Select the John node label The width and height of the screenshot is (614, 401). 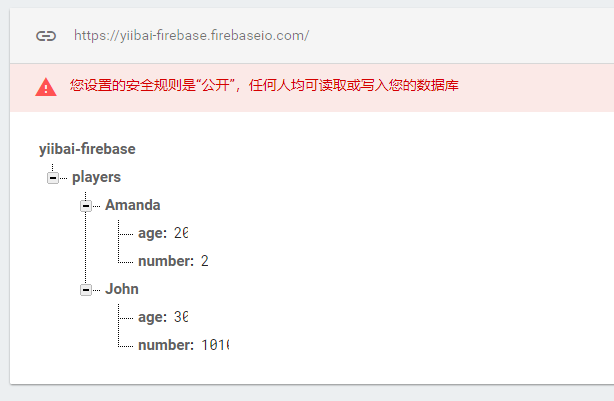click(122, 289)
